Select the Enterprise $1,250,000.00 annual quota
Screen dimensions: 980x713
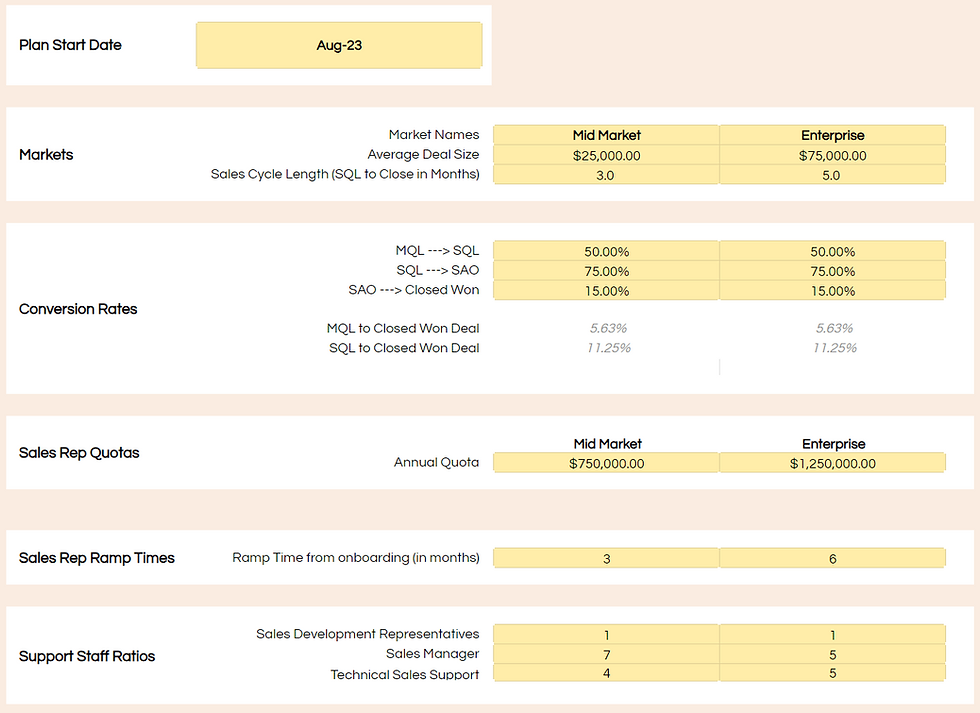(833, 462)
